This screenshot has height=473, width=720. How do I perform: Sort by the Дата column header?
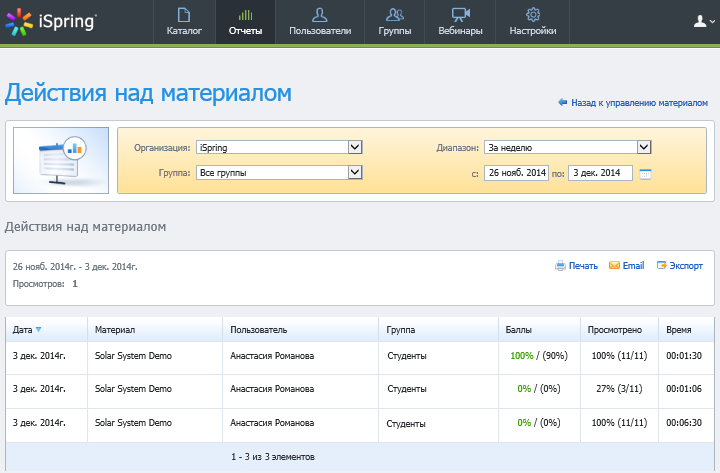[x=46, y=330]
